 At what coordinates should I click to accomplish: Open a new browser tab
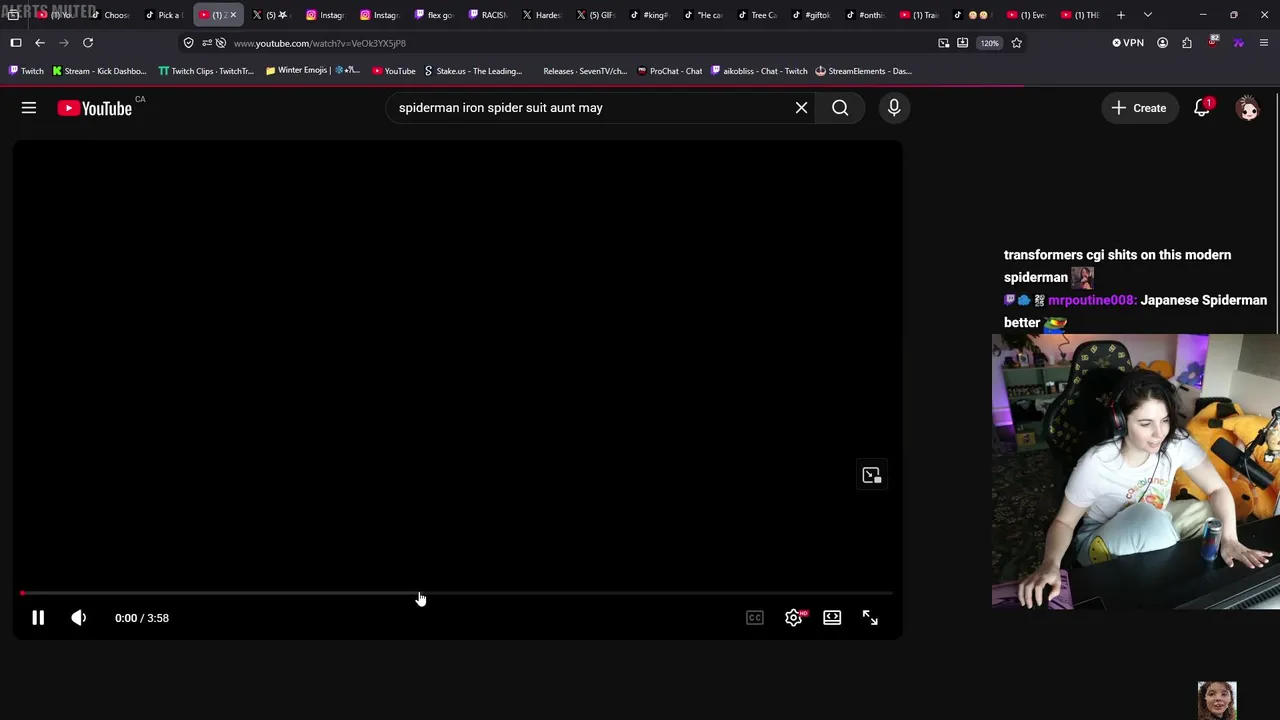1121,15
